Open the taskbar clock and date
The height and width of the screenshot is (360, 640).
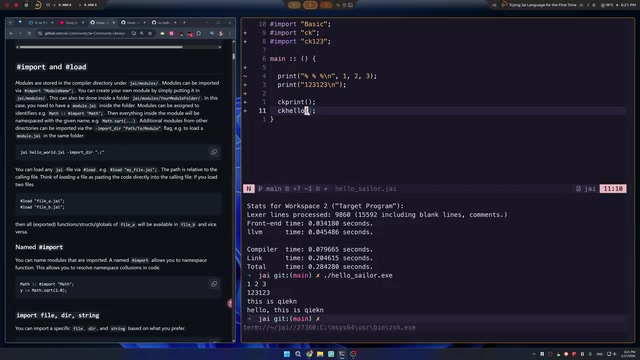point(629,354)
